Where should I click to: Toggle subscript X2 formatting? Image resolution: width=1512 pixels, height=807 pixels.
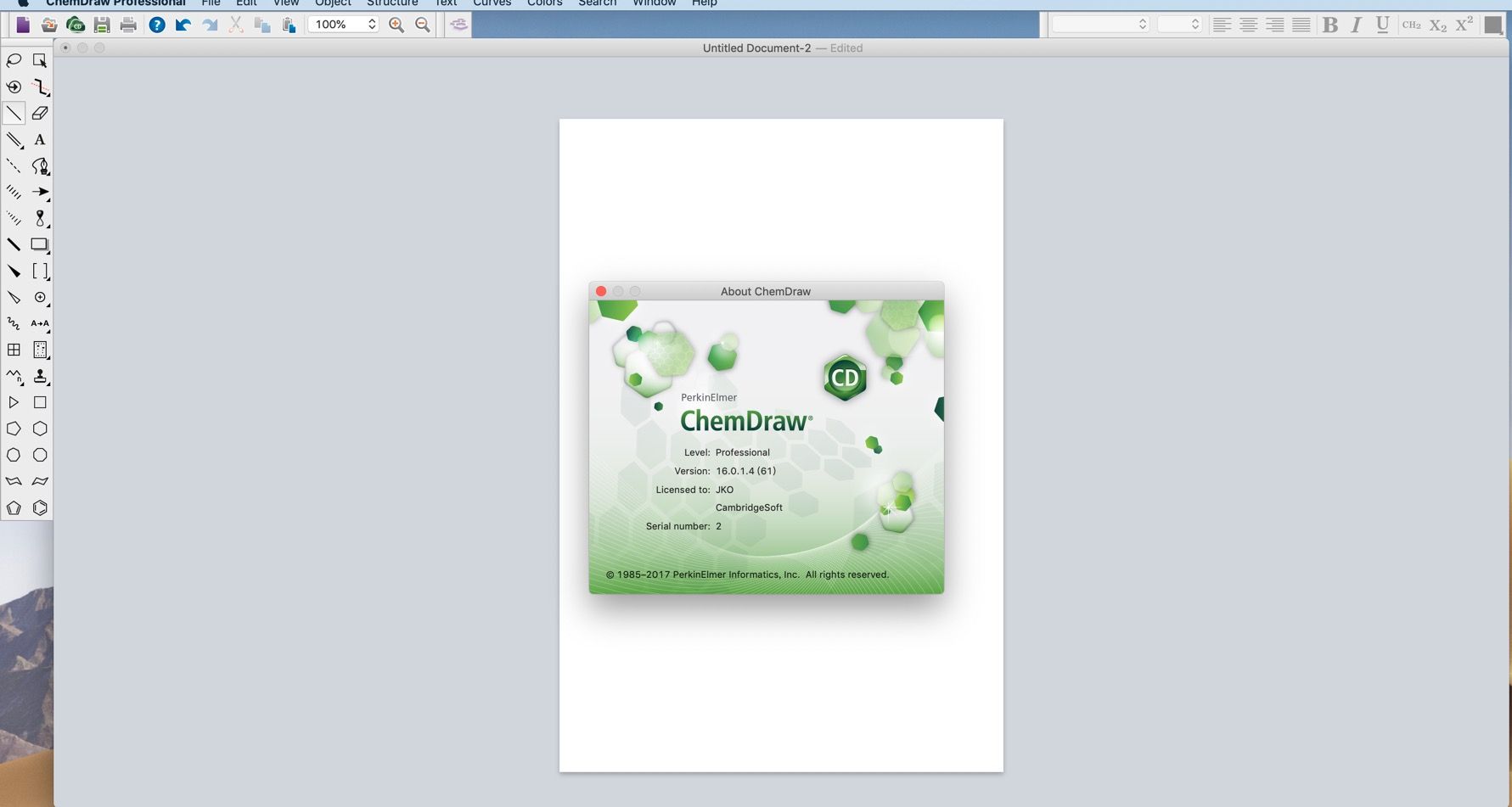(x=1438, y=25)
